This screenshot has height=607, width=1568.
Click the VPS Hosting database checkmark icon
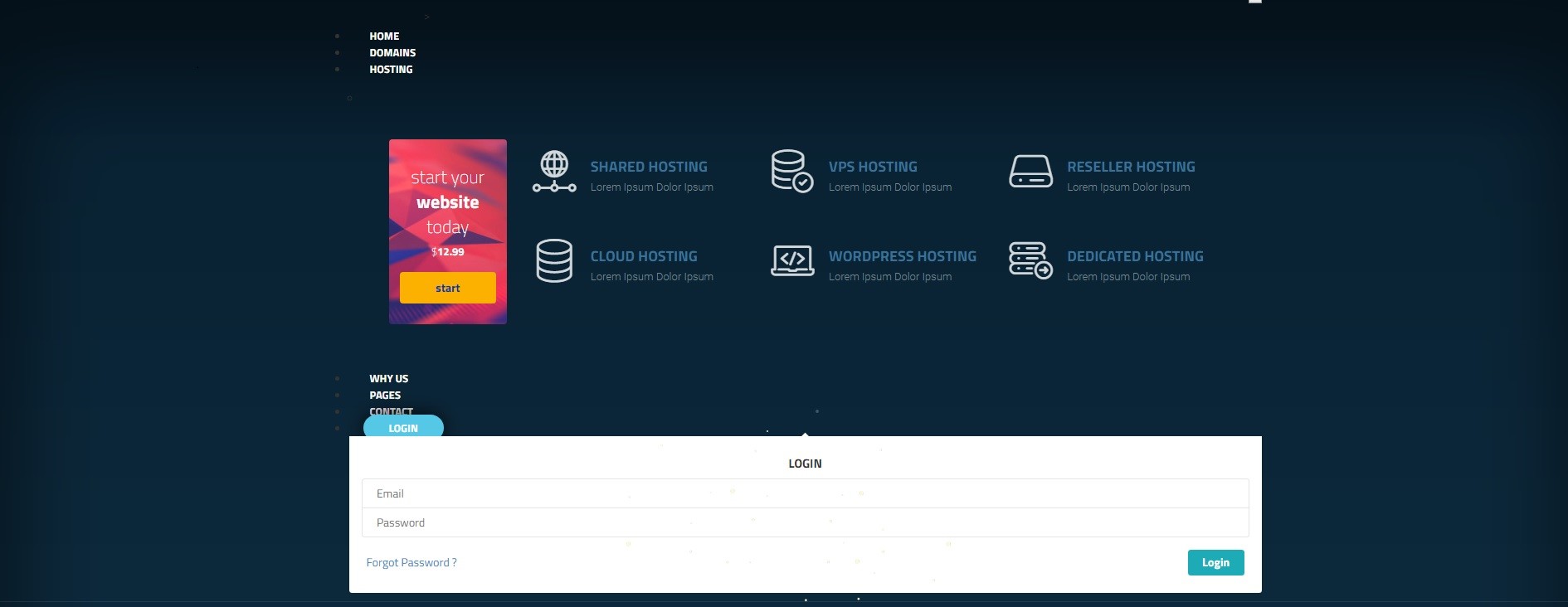[791, 171]
